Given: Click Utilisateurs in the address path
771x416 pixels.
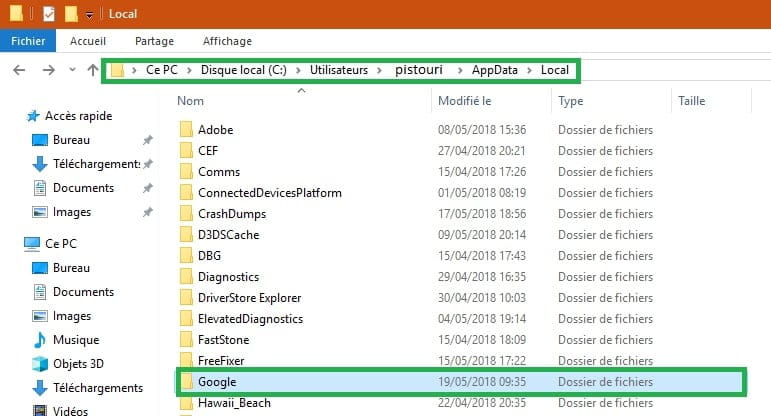Looking at the screenshot, I should tap(339, 70).
